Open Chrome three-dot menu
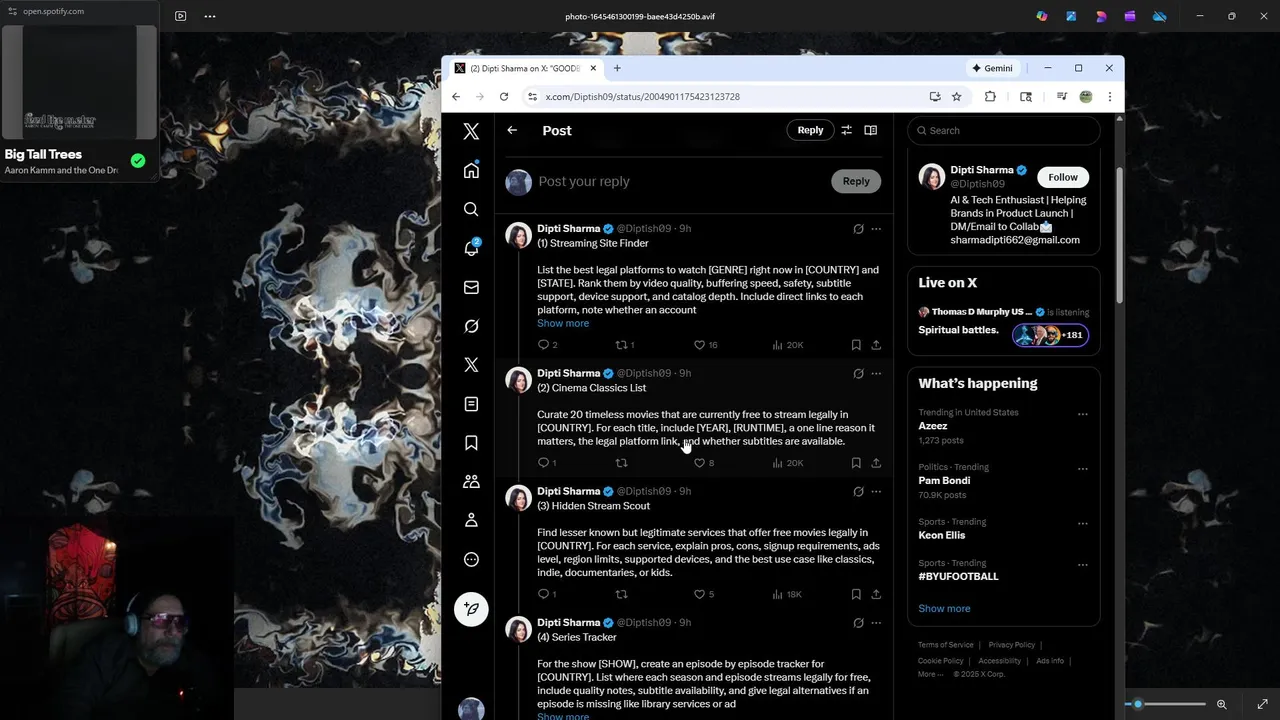1280x720 pixels. pos(1109,97)
